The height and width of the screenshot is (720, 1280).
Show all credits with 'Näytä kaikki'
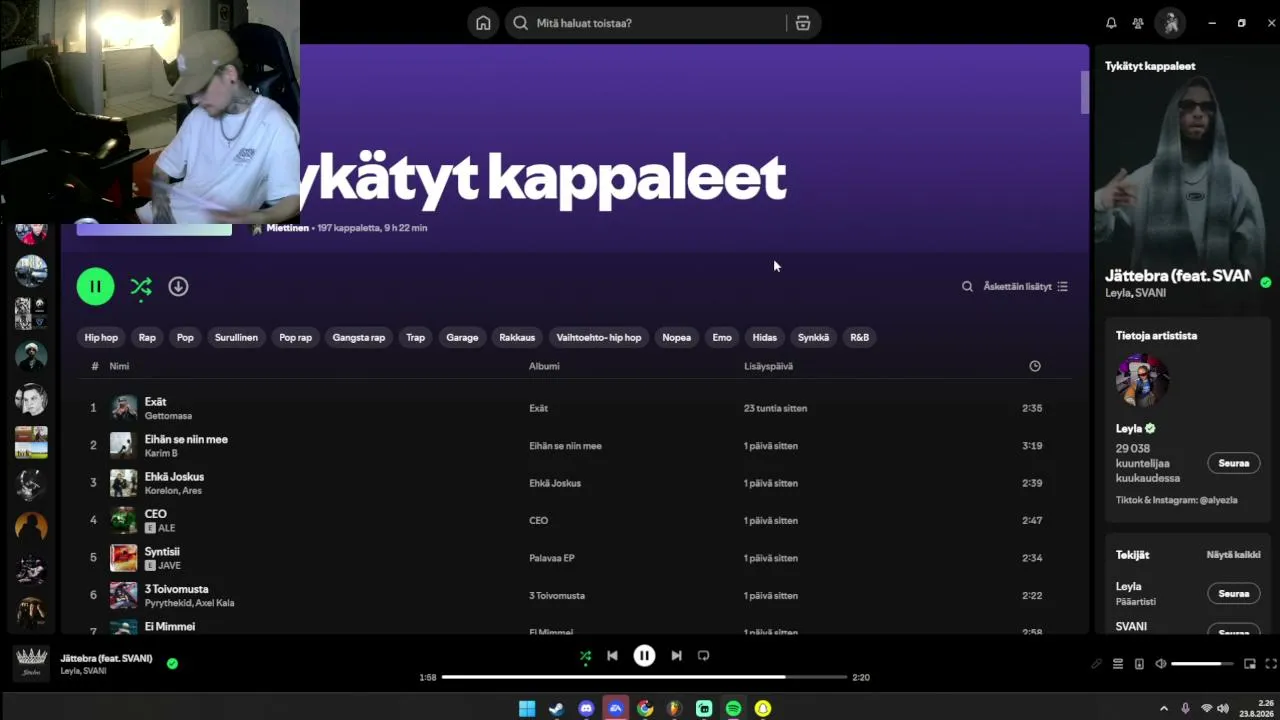[x=1233, y=555]
